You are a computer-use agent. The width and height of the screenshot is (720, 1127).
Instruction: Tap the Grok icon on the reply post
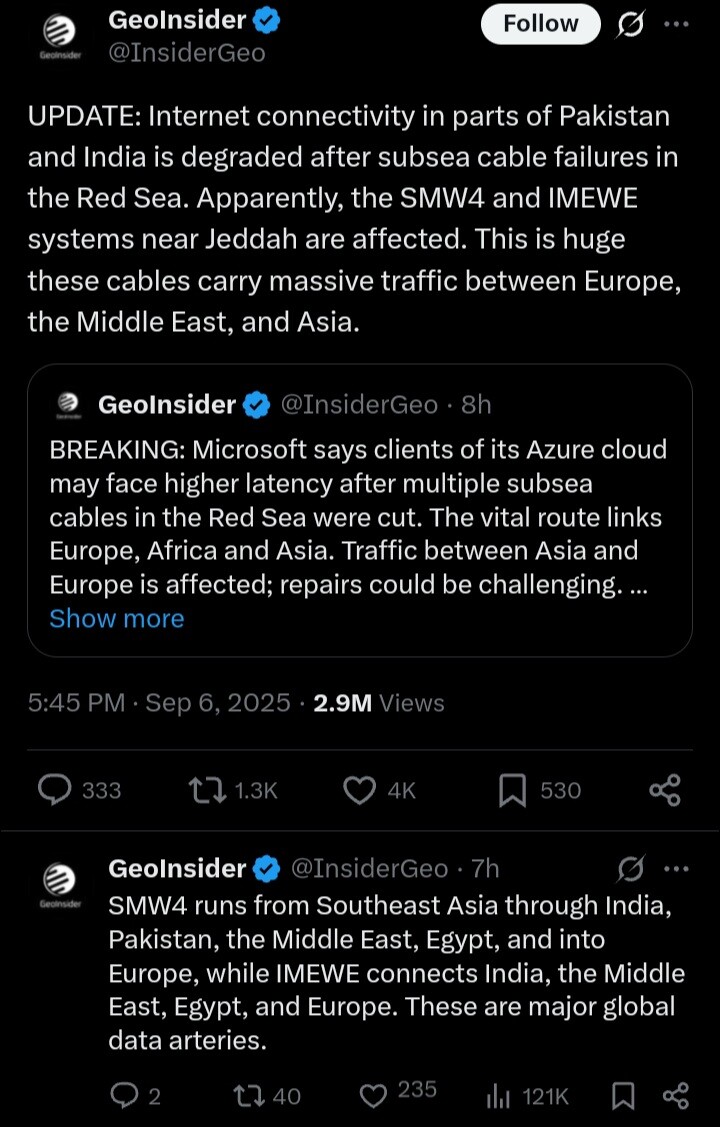pos(630,870)
